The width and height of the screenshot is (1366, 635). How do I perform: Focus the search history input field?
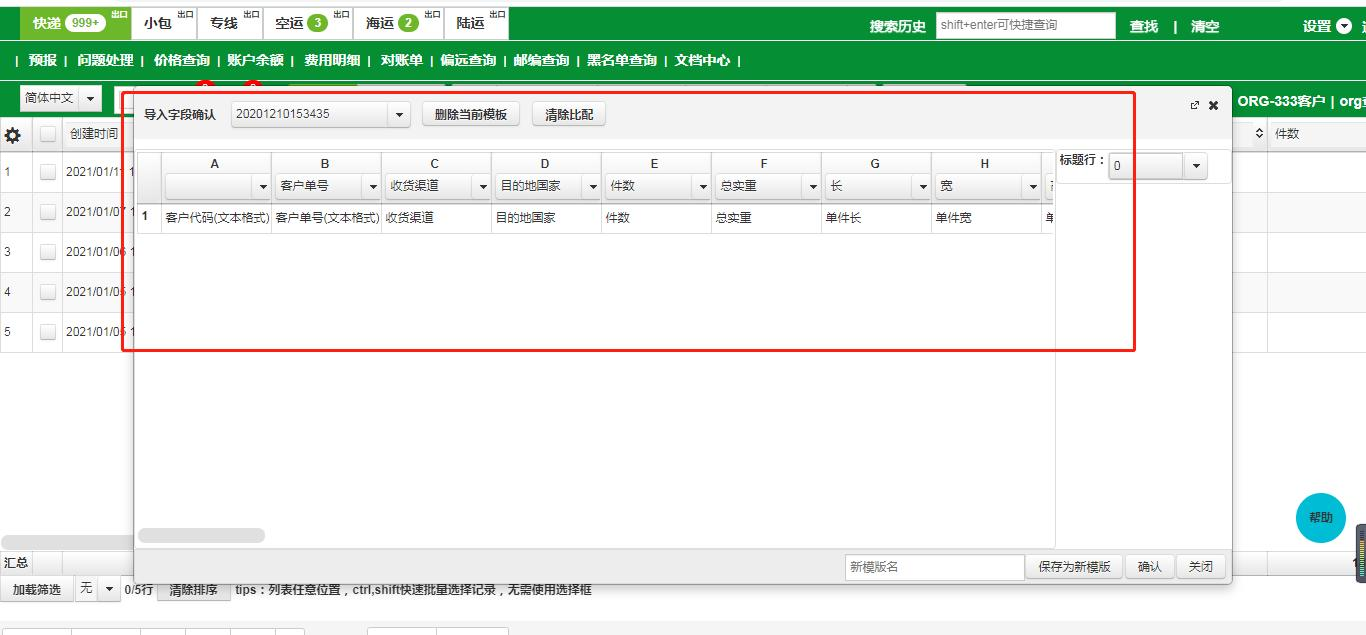tap(1025, 26)
